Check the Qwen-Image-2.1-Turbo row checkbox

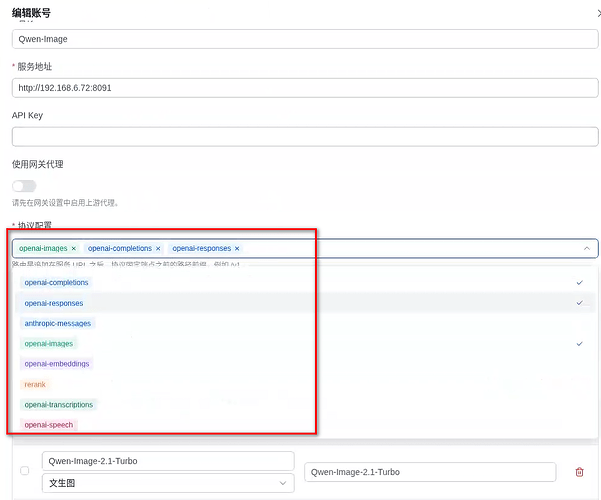click(x=25, y=470)
